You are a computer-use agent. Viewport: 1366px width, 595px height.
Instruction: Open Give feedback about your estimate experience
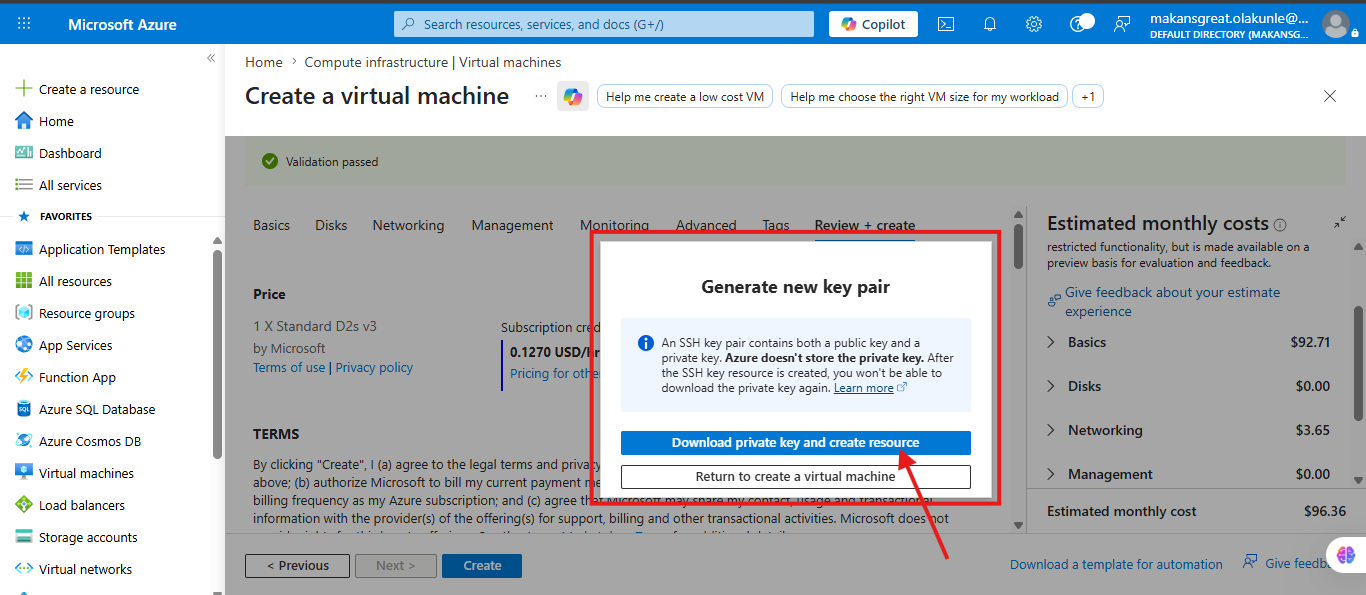click(1172, 302)
